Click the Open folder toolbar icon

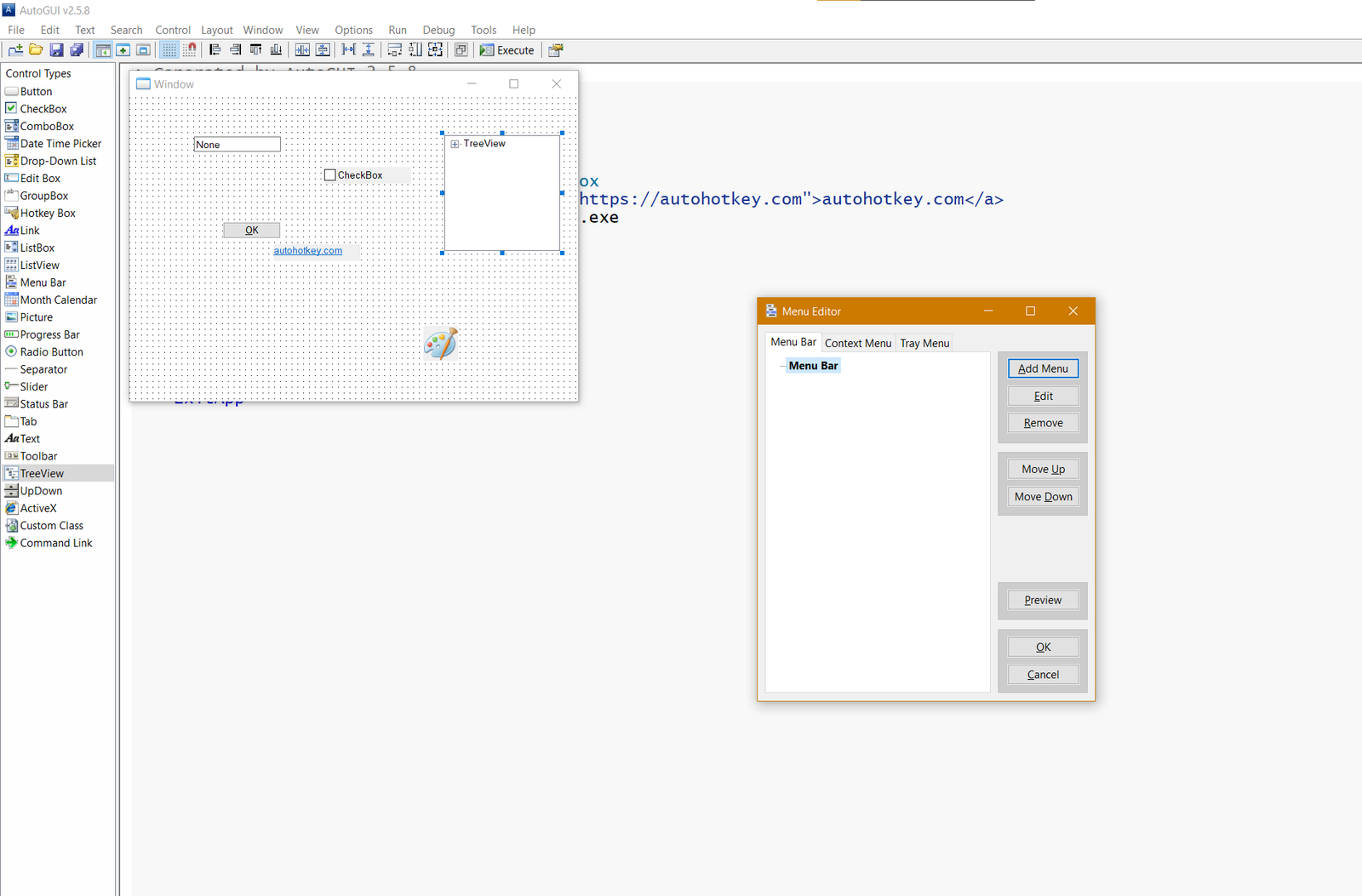pos(36,50)
